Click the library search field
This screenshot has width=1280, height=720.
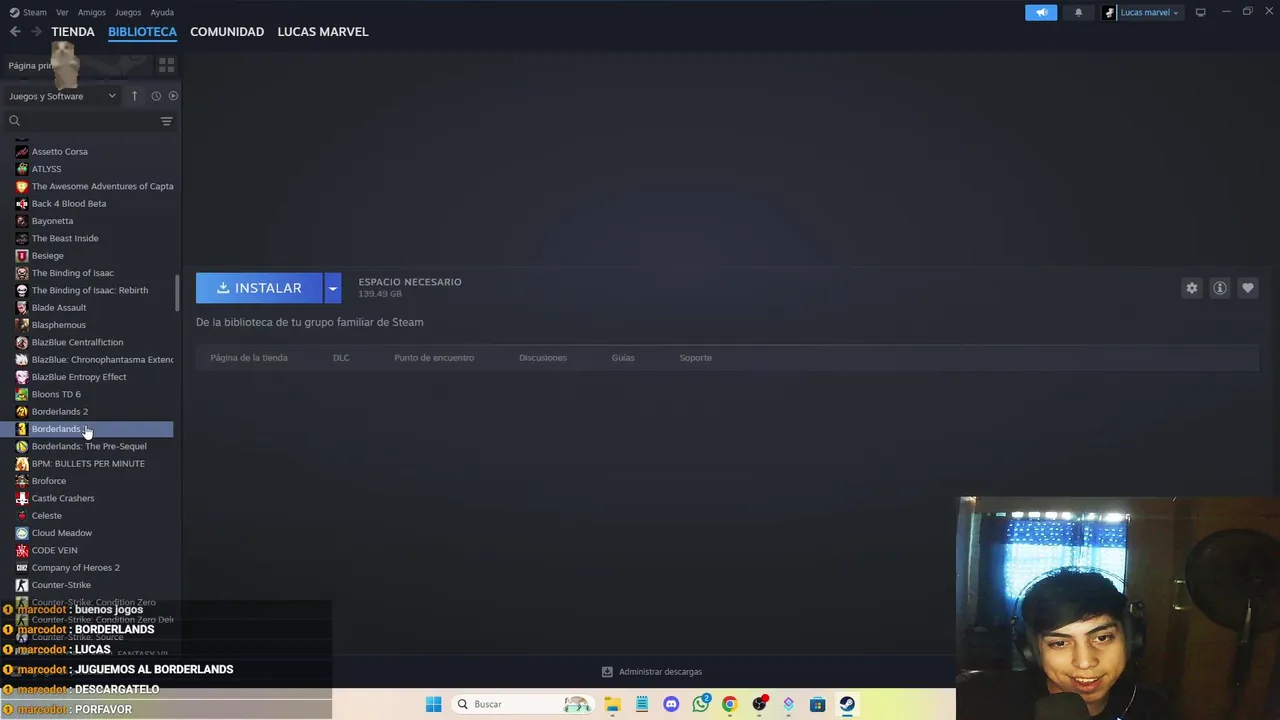pyautogui.click(x=80, y=121)
